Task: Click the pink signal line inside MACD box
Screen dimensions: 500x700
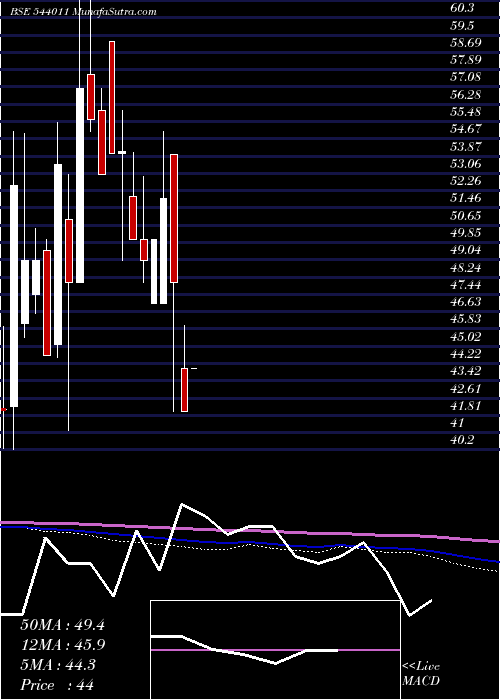Action: 275,650
